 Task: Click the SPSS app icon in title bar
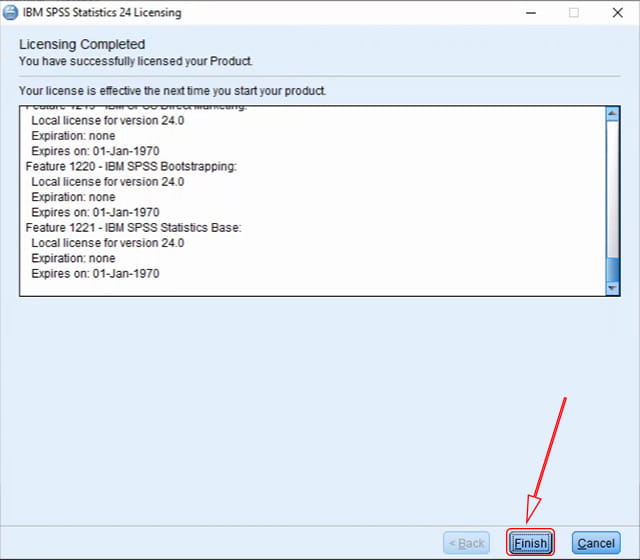click(x=10, y=13)
